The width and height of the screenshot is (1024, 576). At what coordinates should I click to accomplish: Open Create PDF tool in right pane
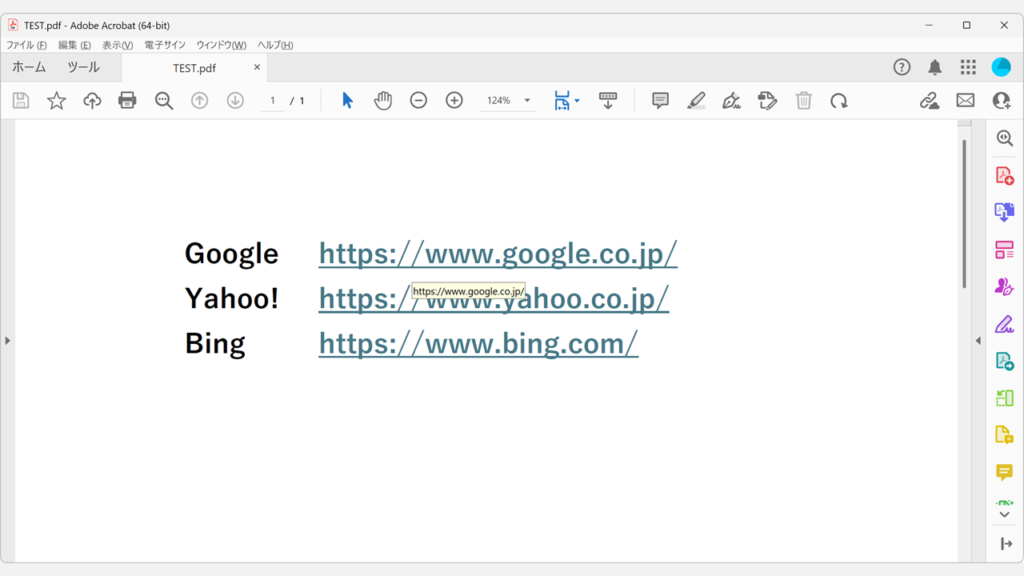click(x=1004, y=176)
